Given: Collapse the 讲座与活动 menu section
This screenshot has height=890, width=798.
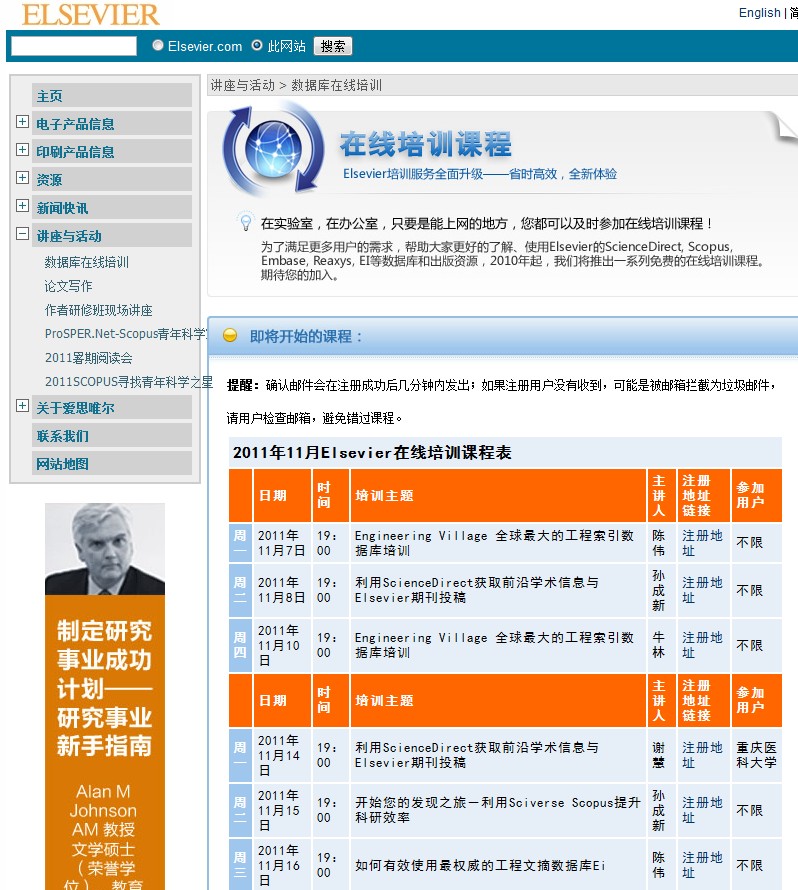Looking at the screenshot, I should (22, 233).
